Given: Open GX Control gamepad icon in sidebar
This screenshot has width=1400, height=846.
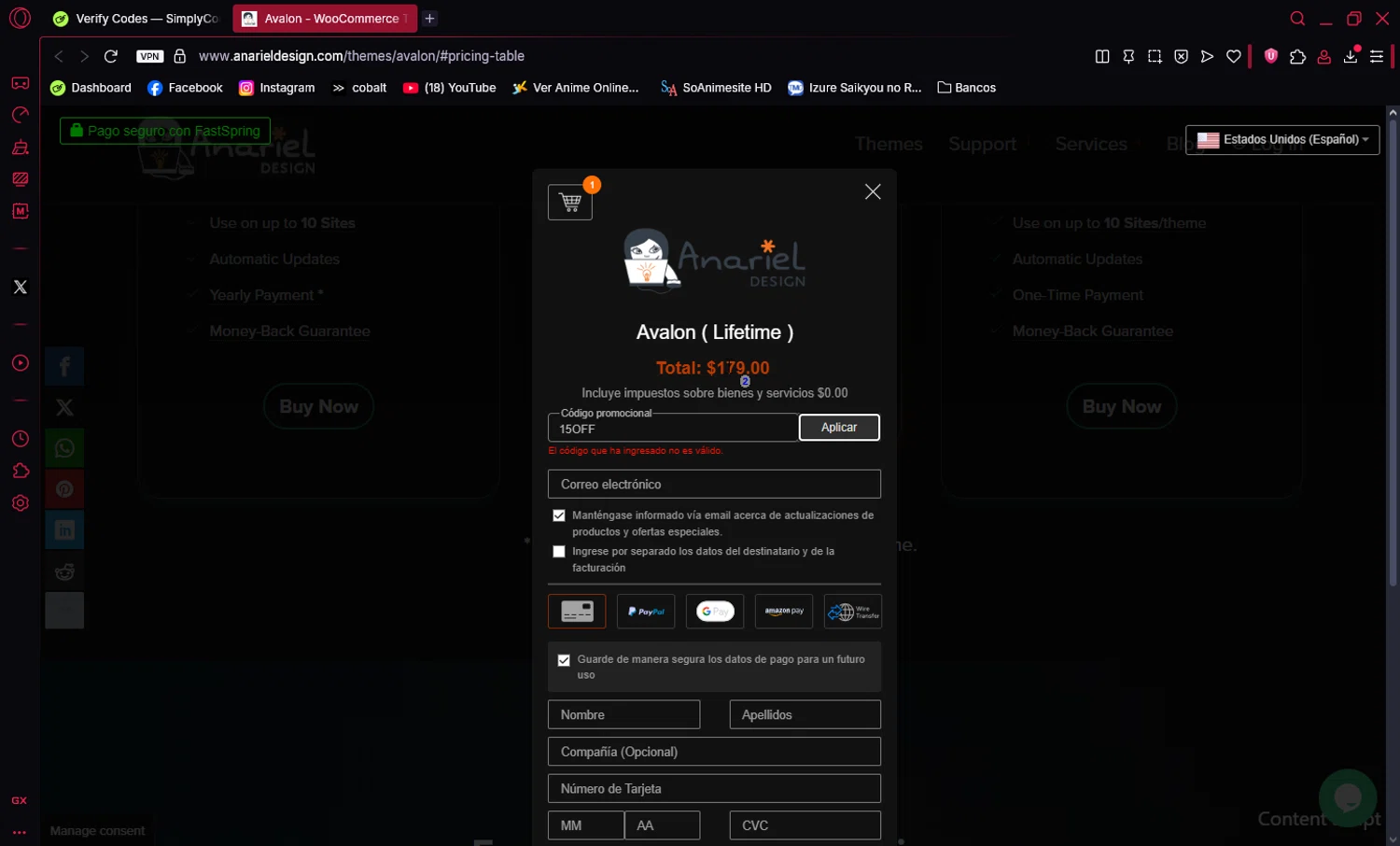Looking at the screenshot, I should [x=20, y=83].
